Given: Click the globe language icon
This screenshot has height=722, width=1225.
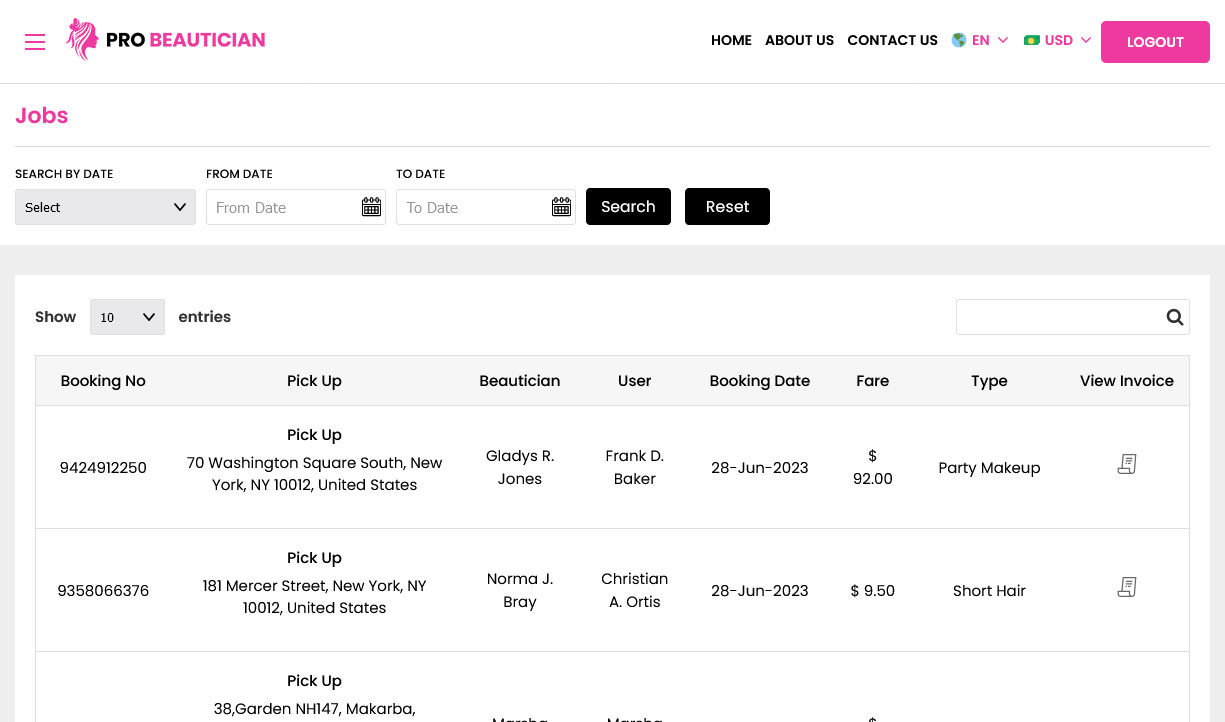Looking at the screenshot, I should [959, 40].
